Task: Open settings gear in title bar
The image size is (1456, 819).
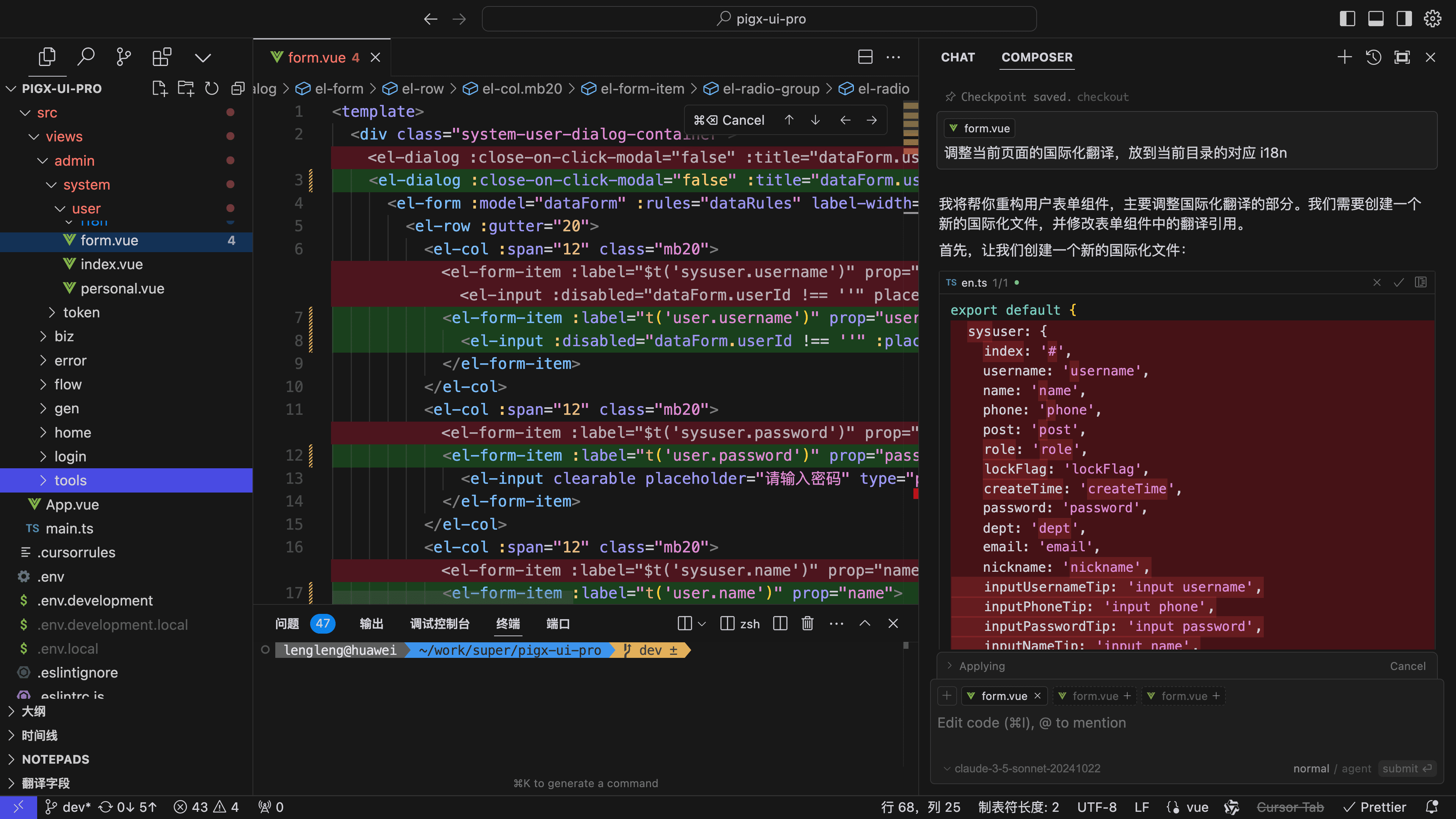Action: click(x=1432, y=19)
